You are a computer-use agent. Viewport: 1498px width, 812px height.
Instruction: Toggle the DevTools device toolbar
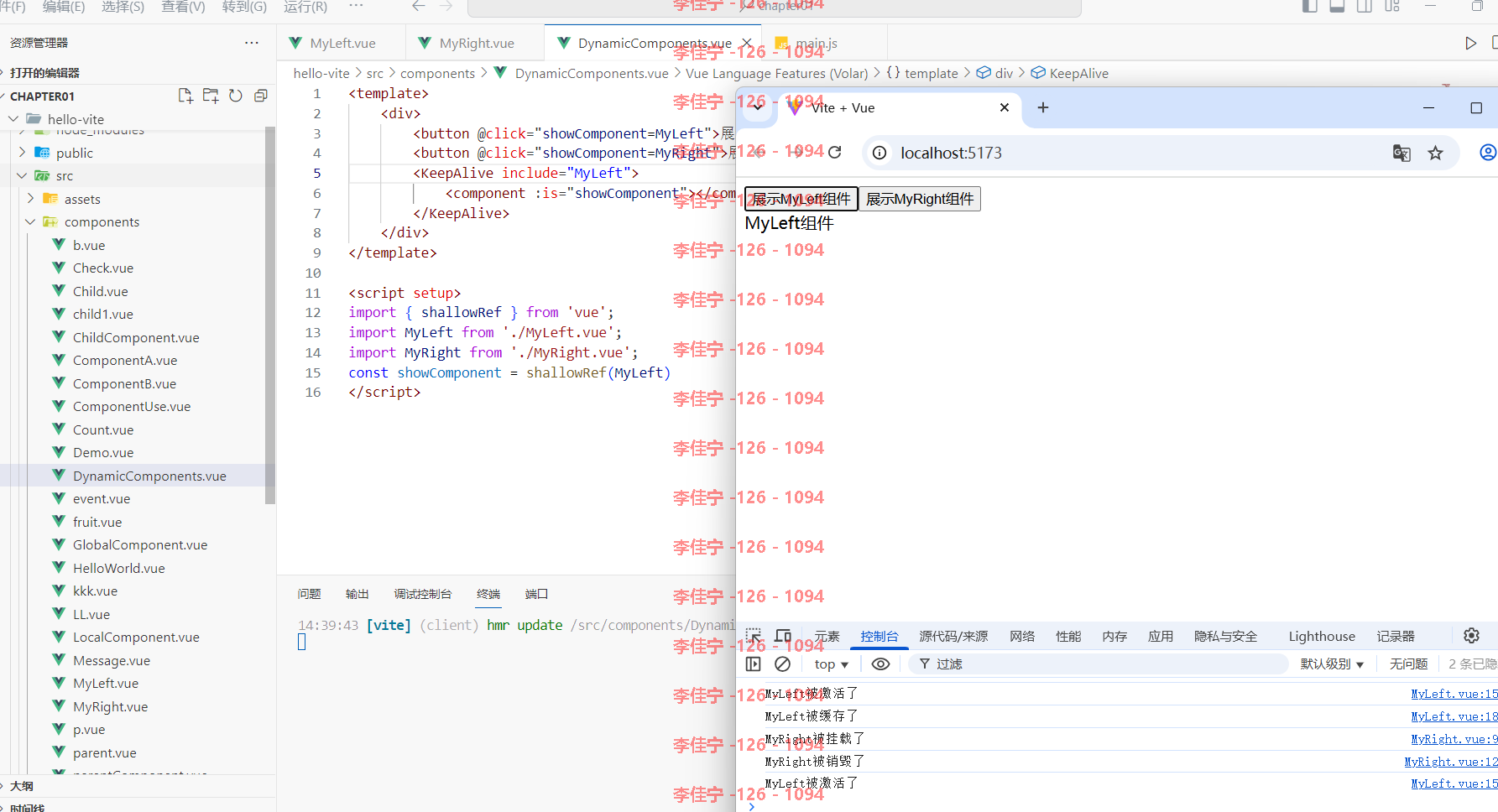pos(783,636)
